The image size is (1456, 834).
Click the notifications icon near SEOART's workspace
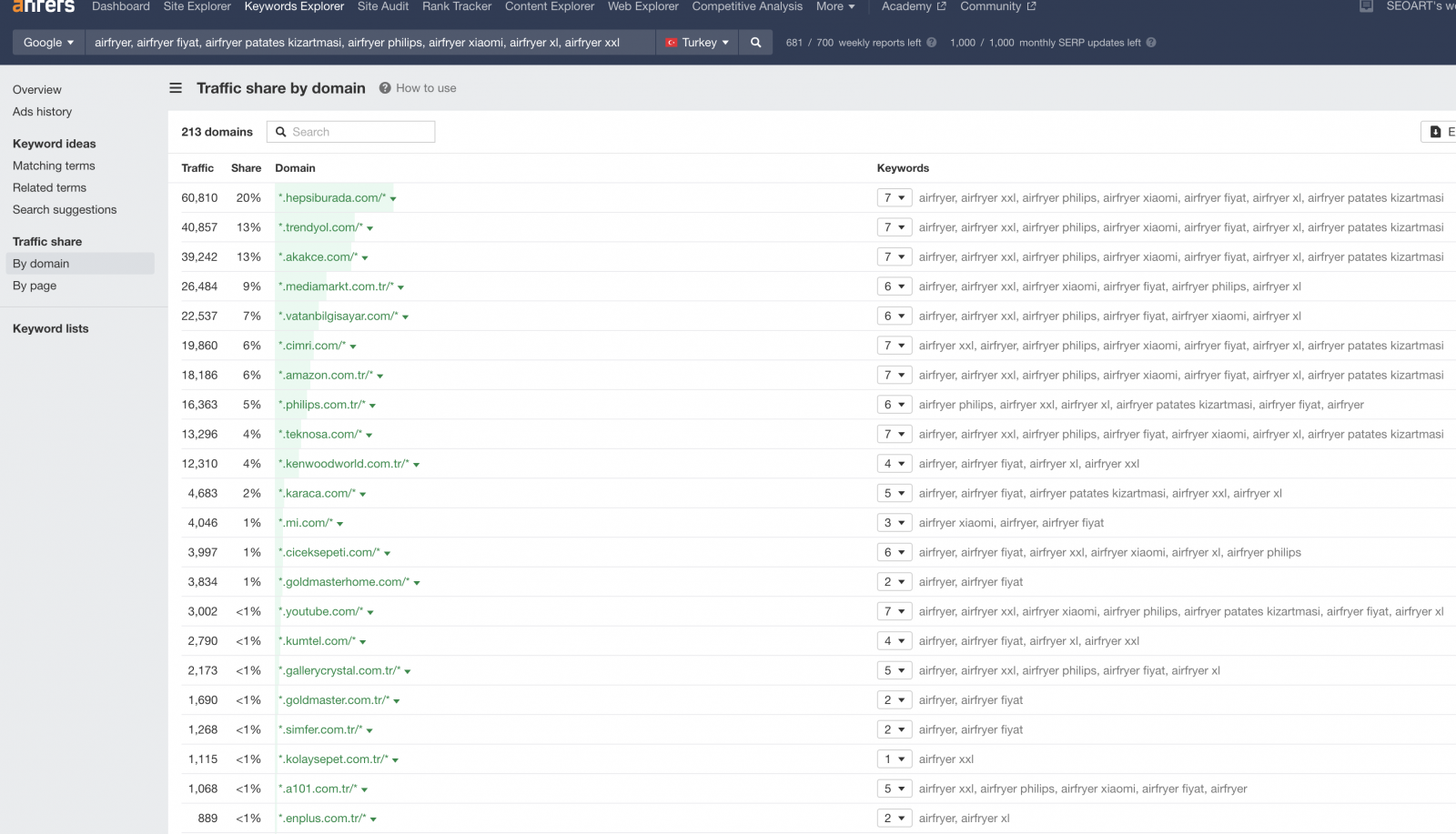coord(1366,6)
